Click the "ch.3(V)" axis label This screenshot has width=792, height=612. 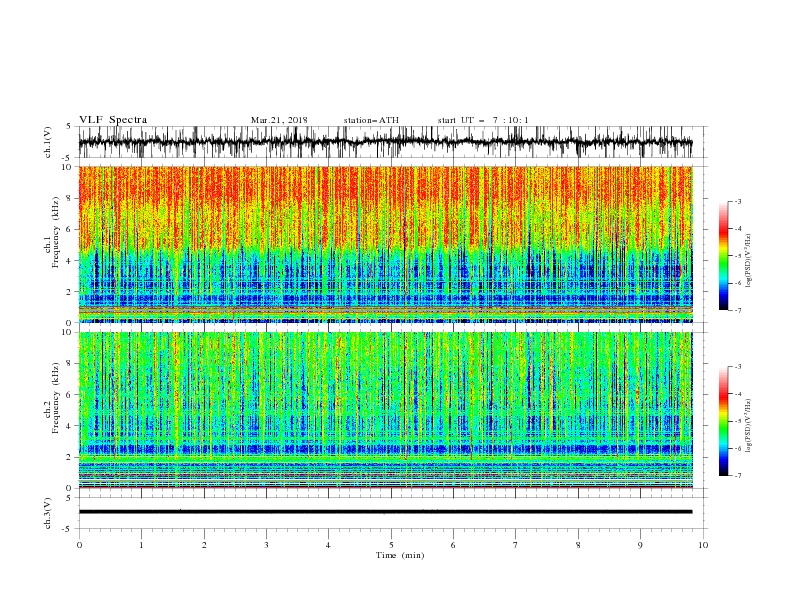[48, 513]
